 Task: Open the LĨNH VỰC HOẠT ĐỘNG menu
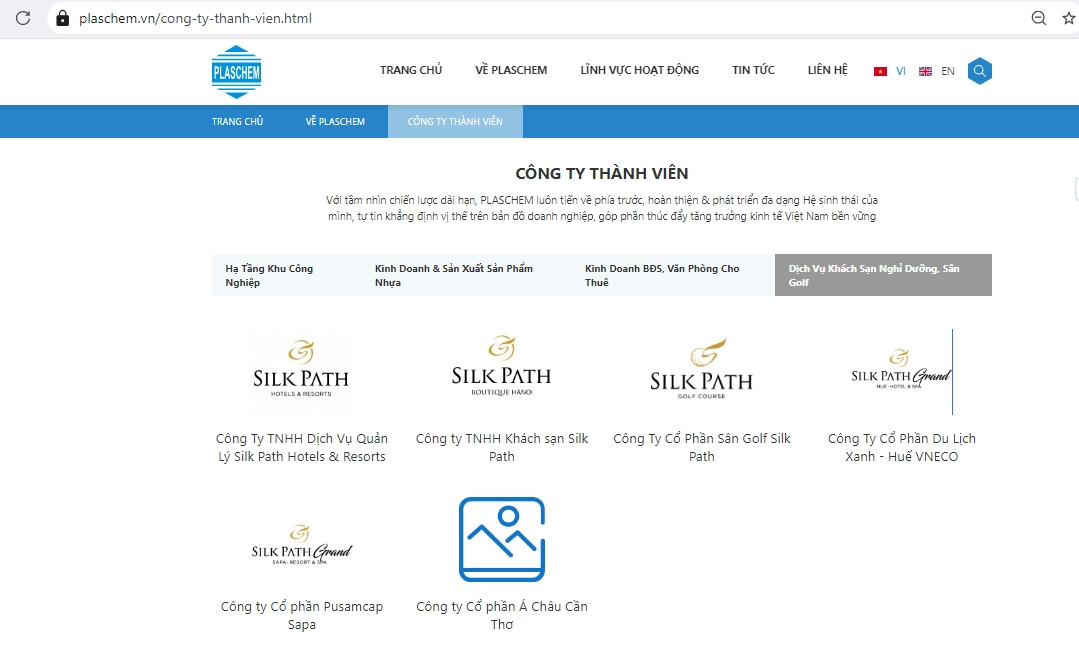coord(639,70)
